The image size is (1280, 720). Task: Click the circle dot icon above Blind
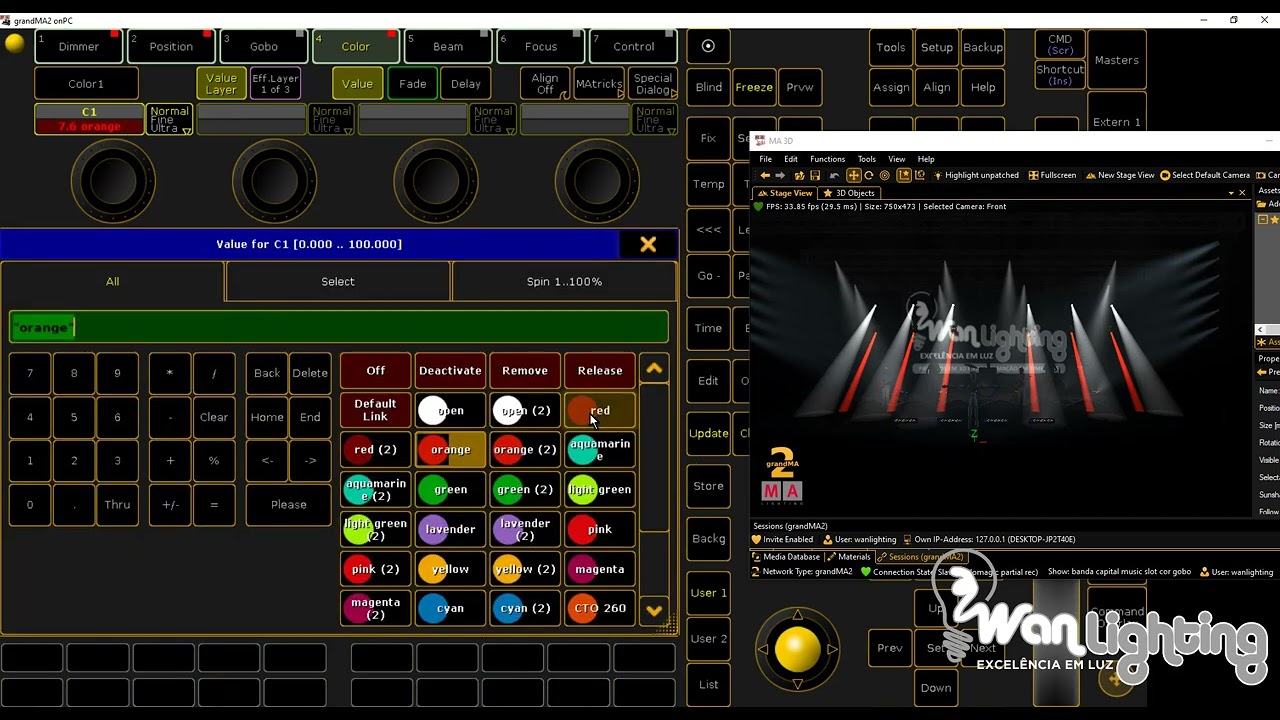[708, 46]
